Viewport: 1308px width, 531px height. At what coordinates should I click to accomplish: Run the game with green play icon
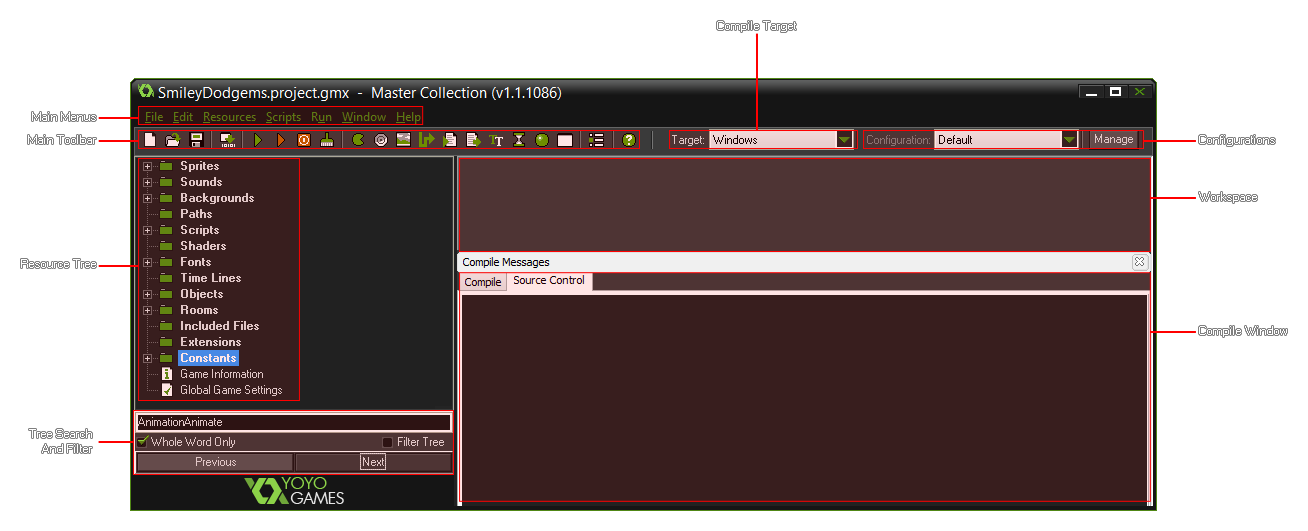[258, 140]
